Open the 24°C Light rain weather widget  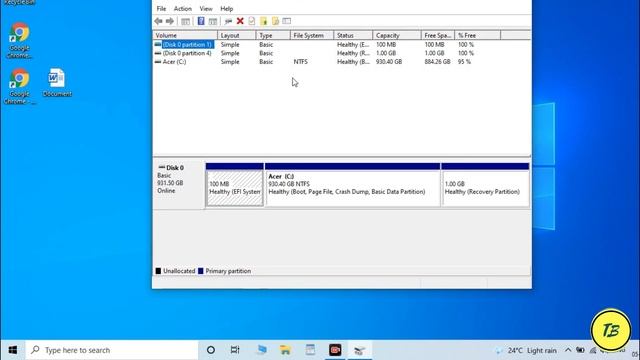526,350
